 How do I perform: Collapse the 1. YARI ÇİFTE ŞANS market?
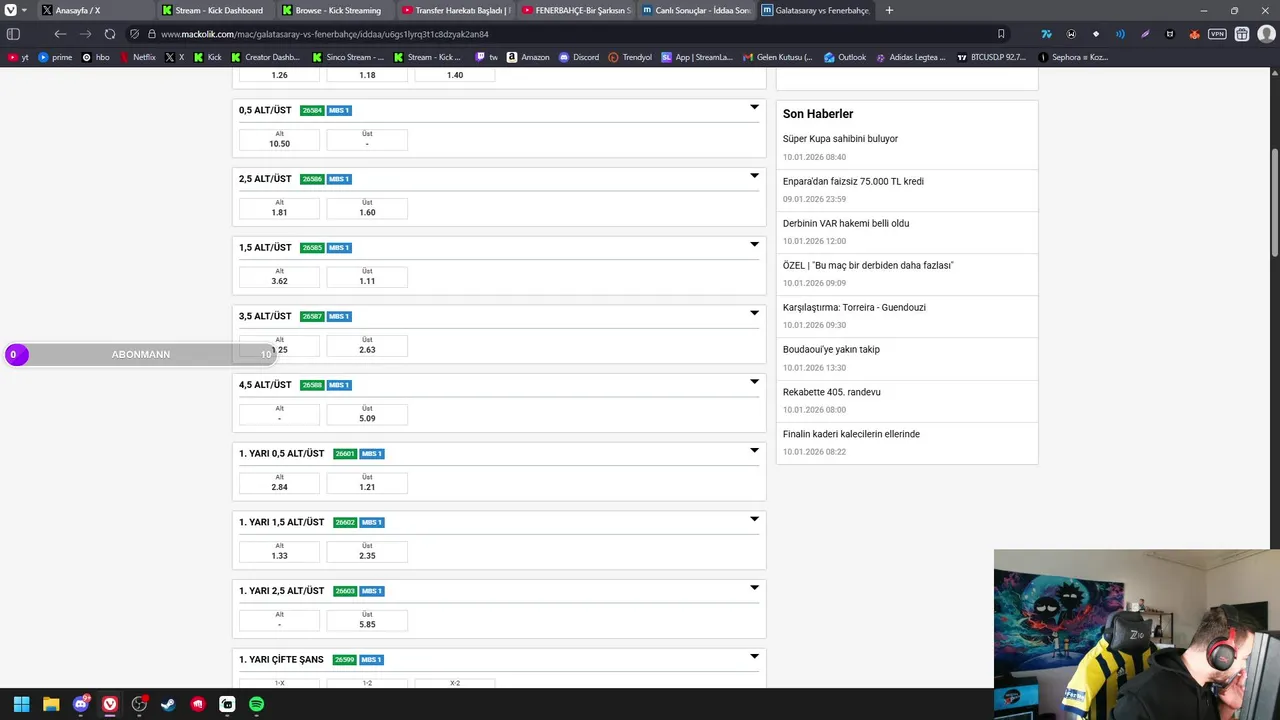pyautogui.click(x=754, y=656)
